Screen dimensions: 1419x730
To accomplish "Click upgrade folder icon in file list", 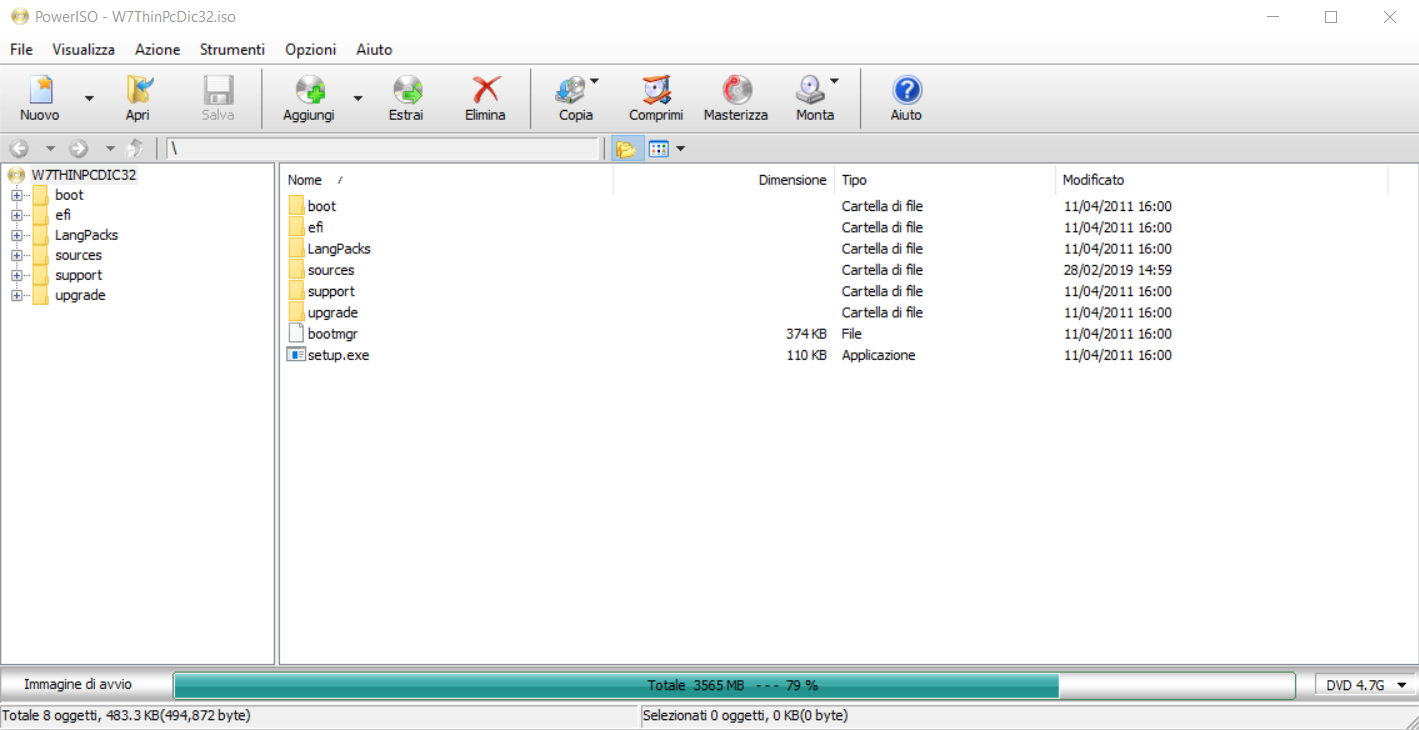I will 296,312.
